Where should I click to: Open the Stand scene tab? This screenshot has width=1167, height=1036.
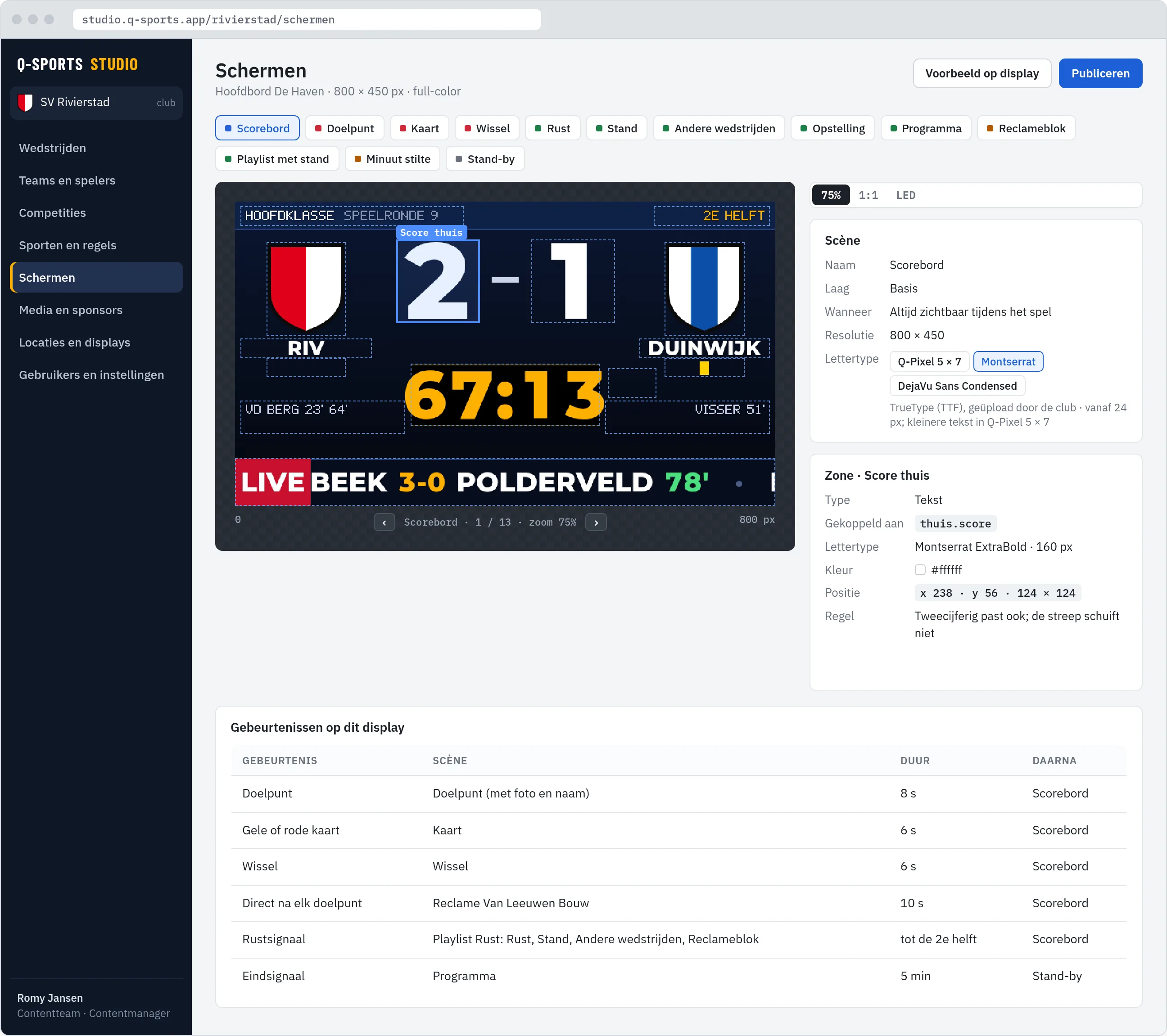(x=616, y=128)
